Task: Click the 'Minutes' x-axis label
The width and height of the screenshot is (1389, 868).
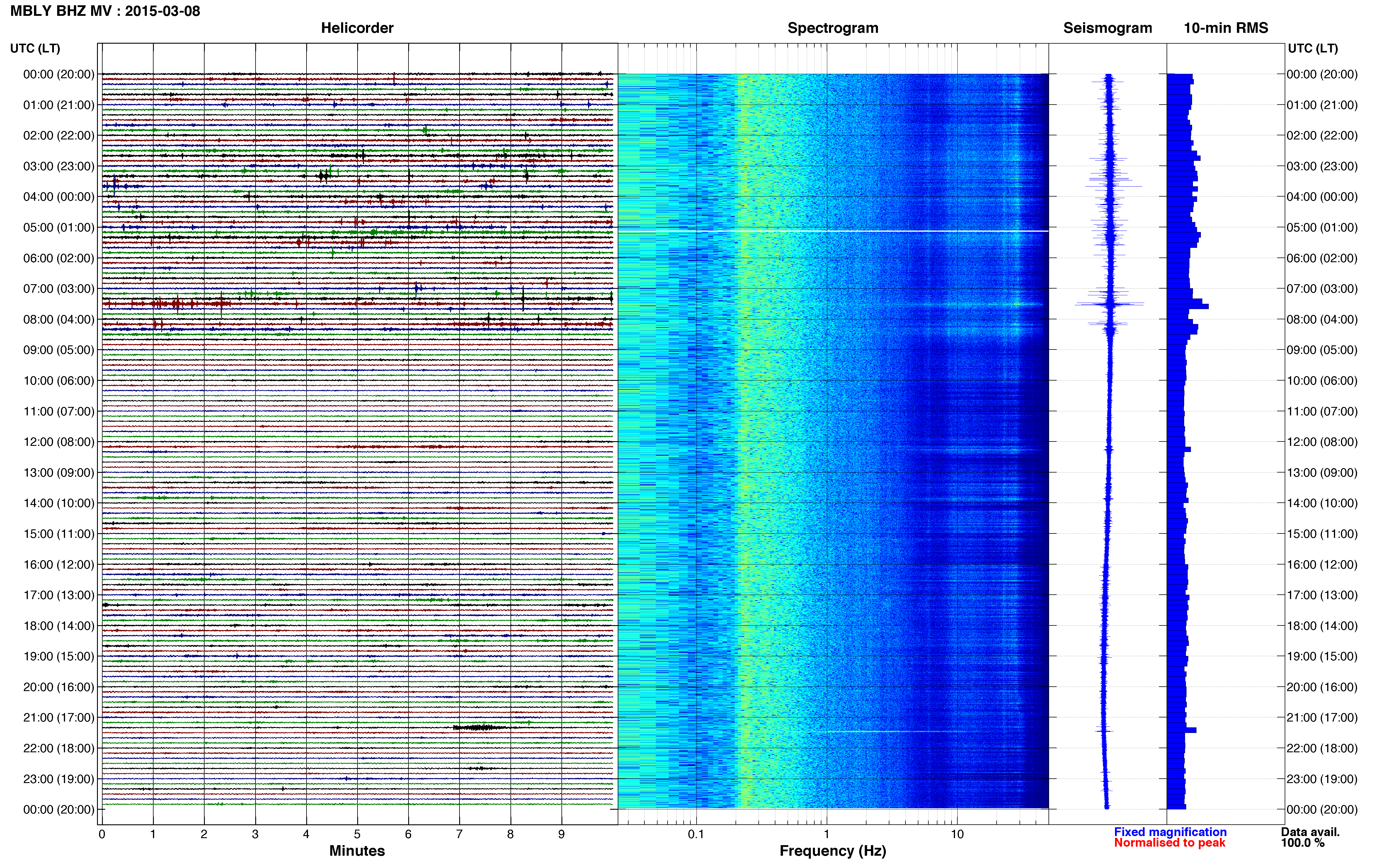Action: 357,851
